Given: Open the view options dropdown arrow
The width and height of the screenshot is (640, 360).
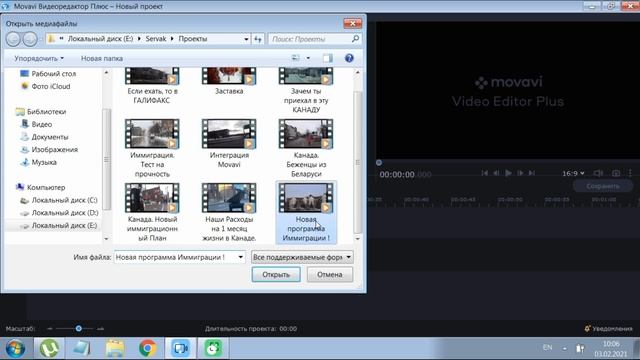Looking at the screenshot, I should coord(308,58).
